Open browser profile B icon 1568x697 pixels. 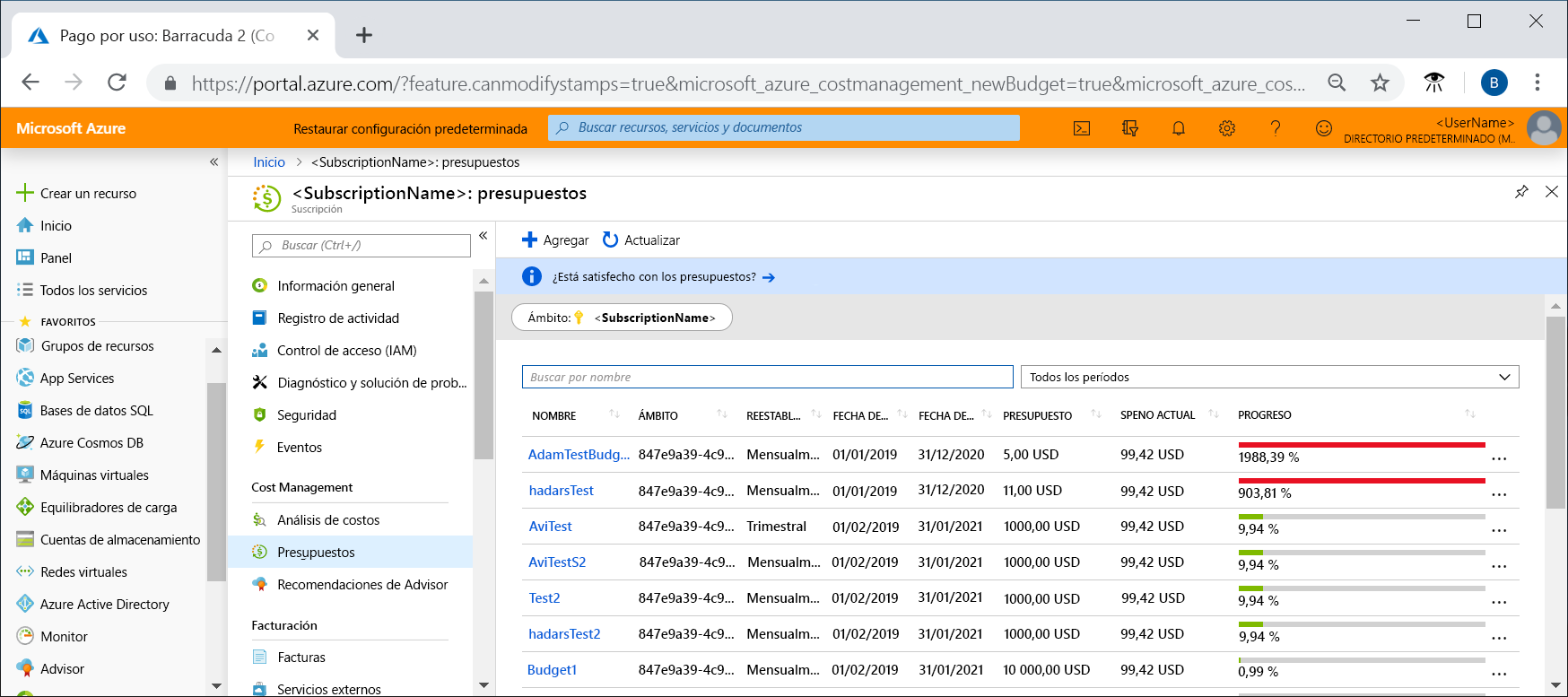pyautogui.click(x=1494, y=83)
